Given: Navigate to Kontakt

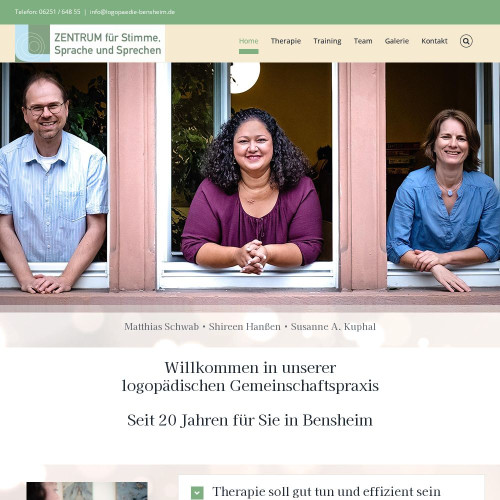Looking at the screenshot, I should point(434,41).
